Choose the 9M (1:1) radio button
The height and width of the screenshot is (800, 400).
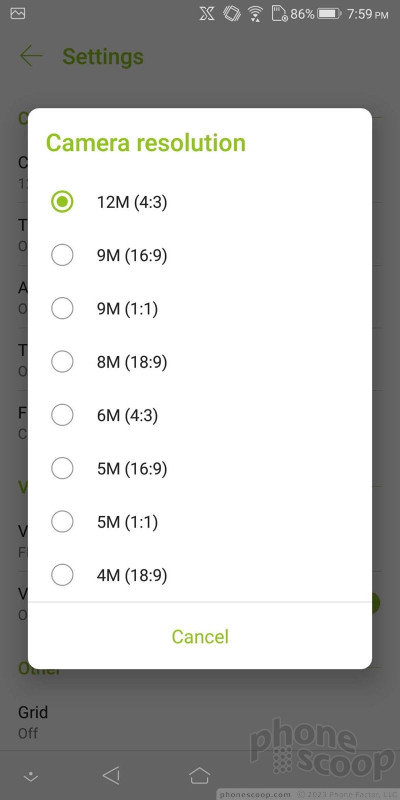[62, 309]
